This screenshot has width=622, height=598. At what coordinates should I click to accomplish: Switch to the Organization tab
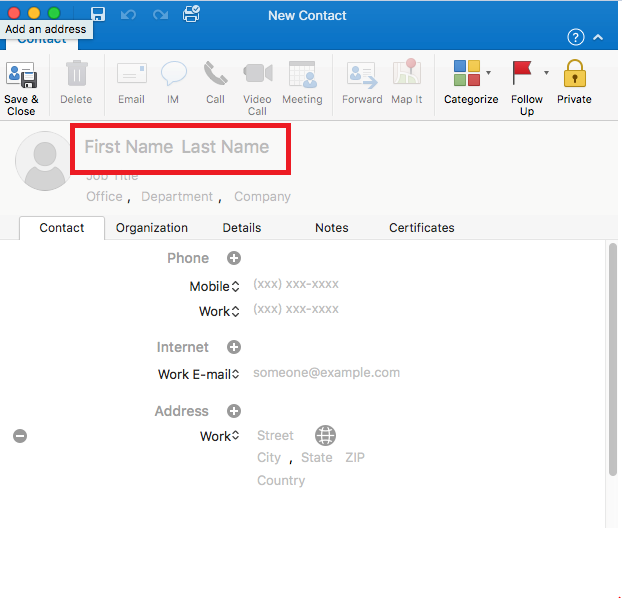pyautogui.click(x=152, y=228)
